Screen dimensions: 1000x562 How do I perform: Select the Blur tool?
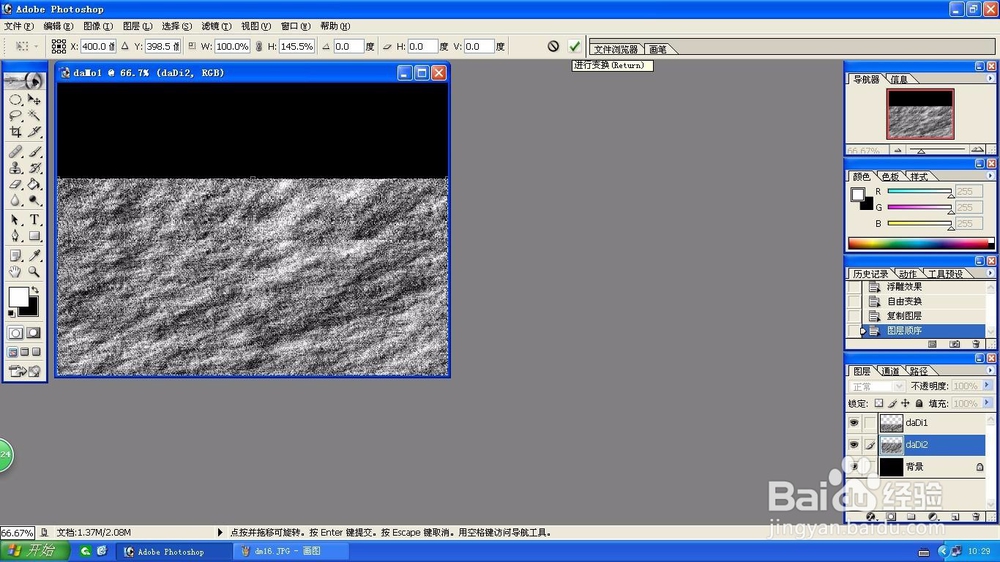pyautogui.click(x=16, y=200)
